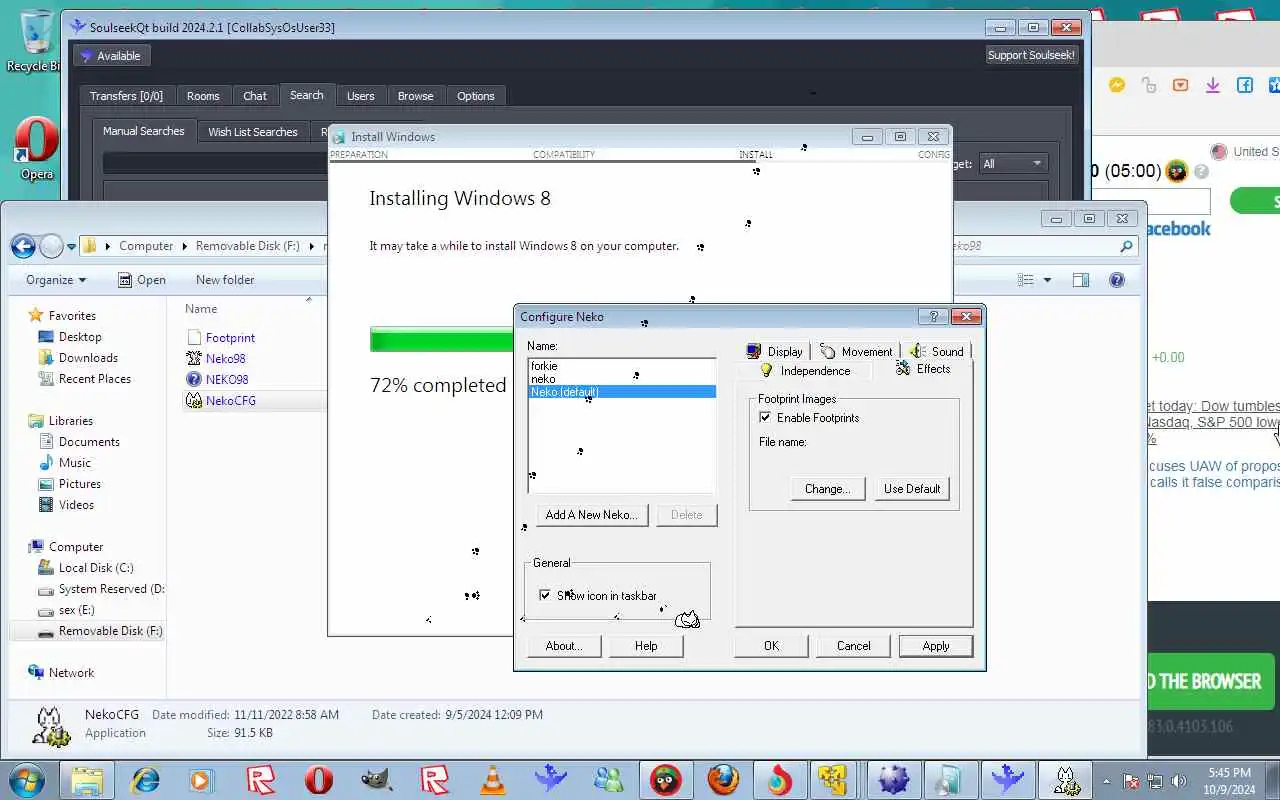Select the Opera desktop shortcut
Image resolution: width=1280 pixels, height=800 pixels.
pos(36,150)
